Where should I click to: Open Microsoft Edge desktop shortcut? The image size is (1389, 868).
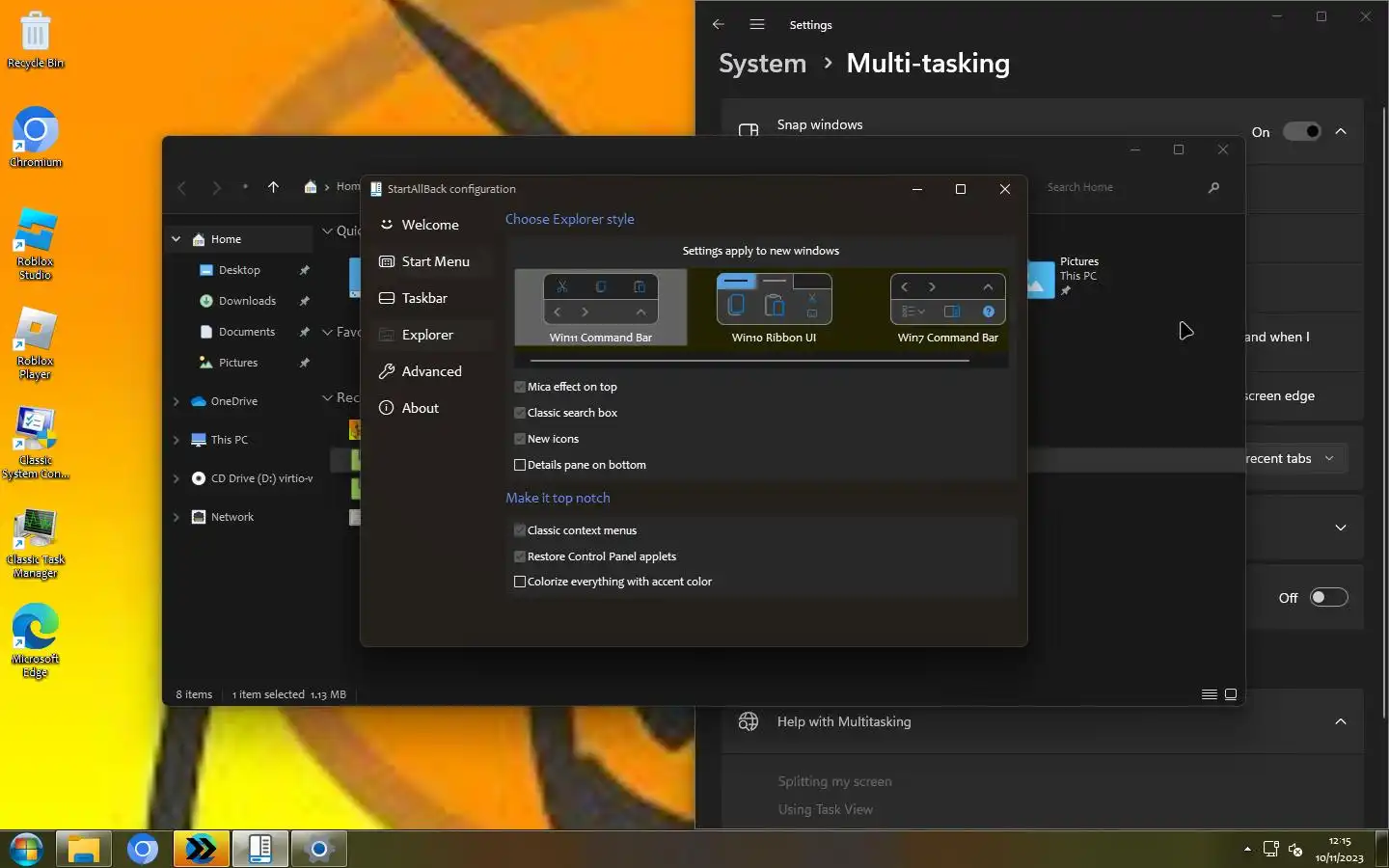[x=36, y=641]
